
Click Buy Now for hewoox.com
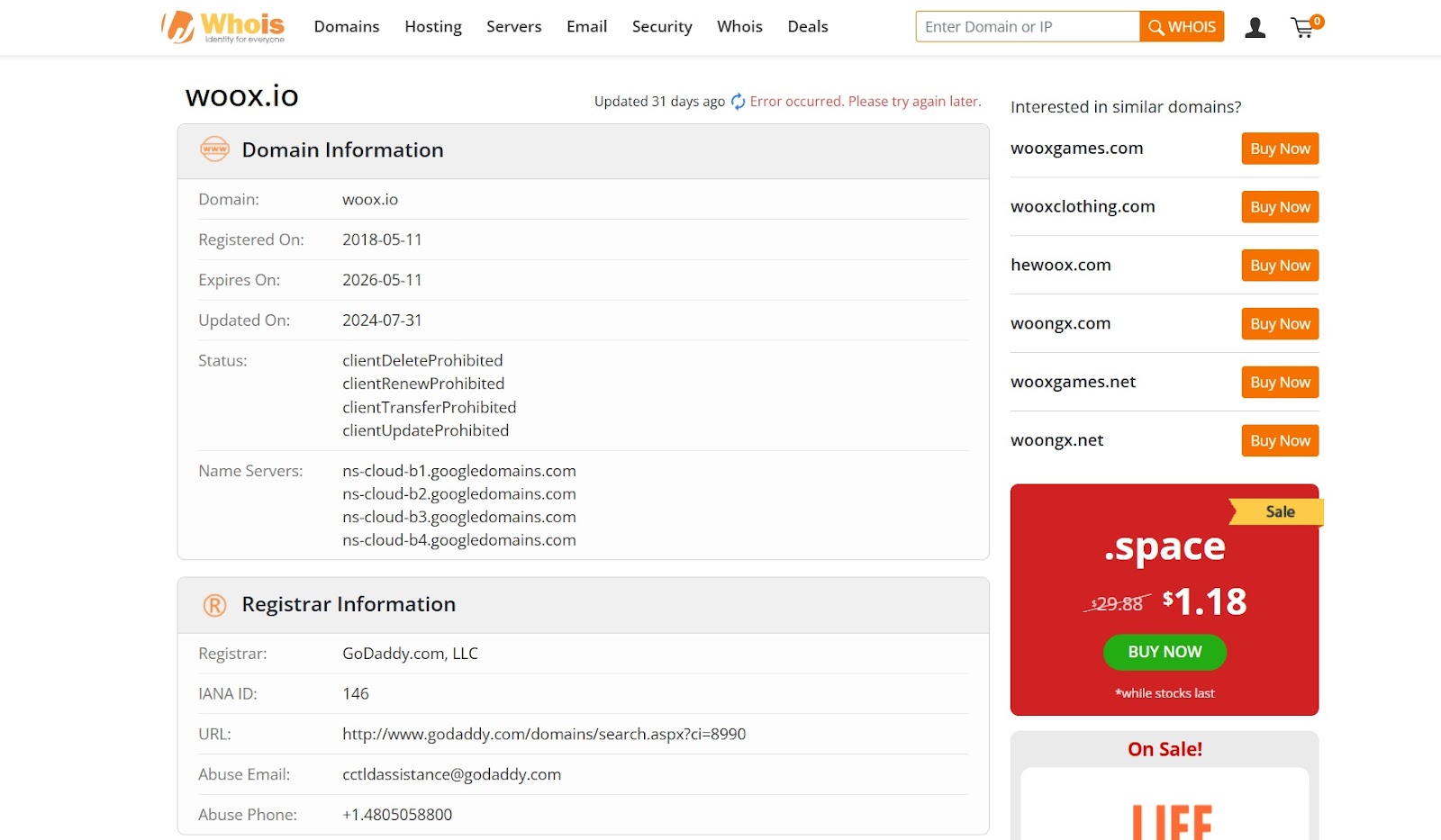[1279, 266]
